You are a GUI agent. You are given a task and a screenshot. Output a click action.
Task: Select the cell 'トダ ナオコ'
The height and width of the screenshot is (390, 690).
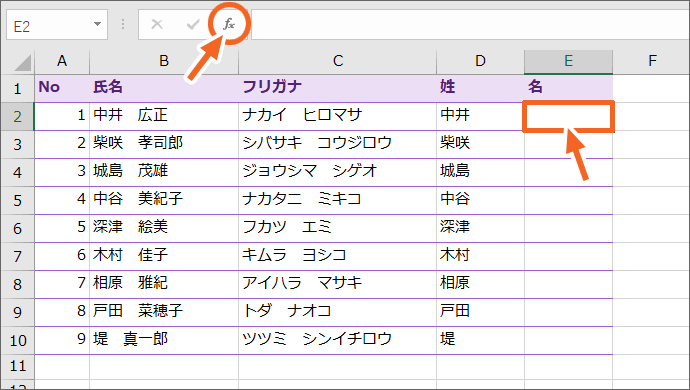(338, 312)
